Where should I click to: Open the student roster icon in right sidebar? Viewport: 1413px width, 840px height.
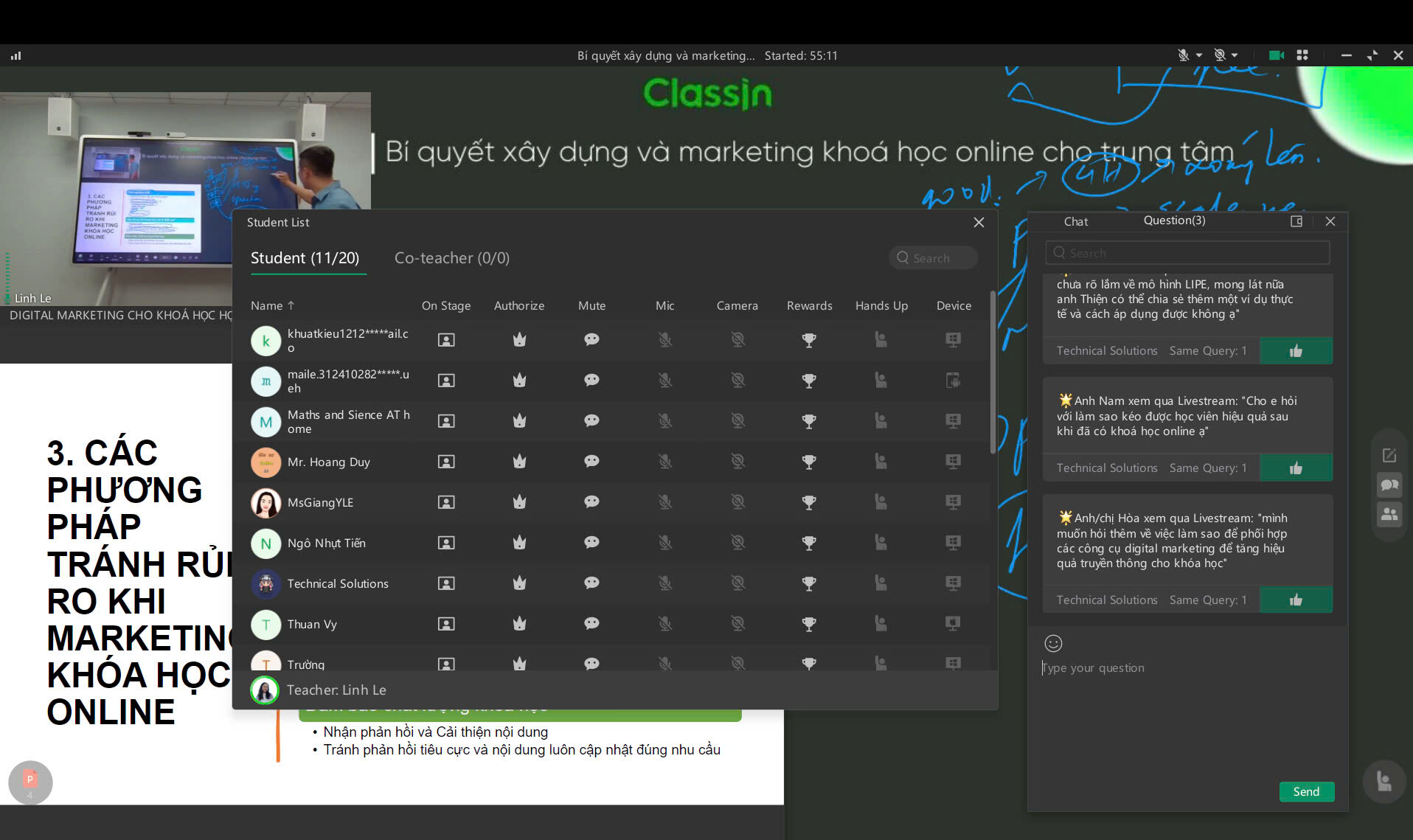(x=1389, y=515)
